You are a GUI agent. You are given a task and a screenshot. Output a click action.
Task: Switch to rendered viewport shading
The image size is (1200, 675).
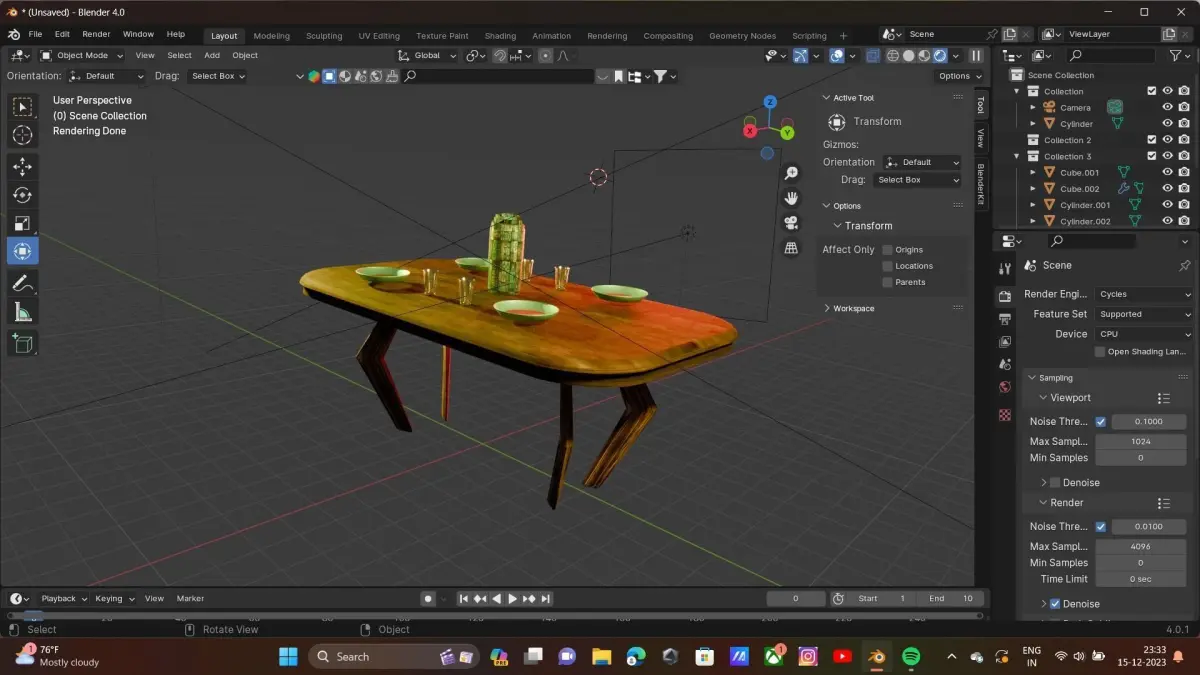[941, 56]
